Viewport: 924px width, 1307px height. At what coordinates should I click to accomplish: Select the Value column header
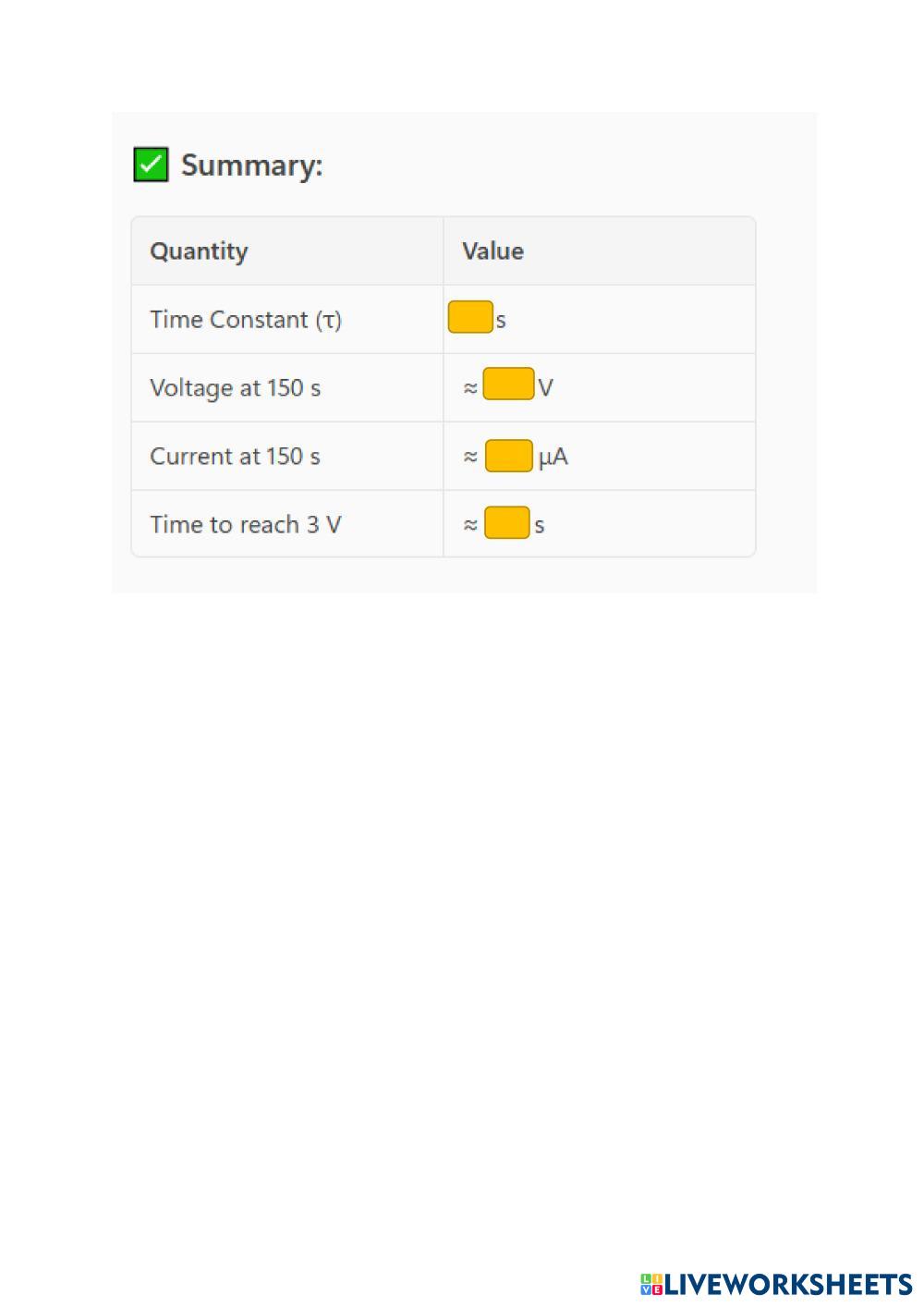[492, 251]
